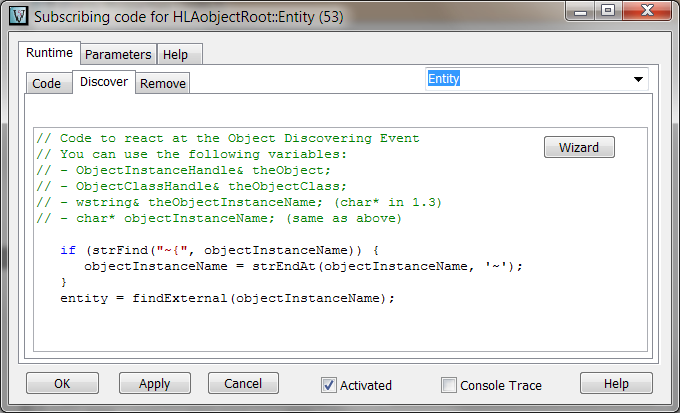Viewport: 680px width, 413px height.
Task: Maximize the Subscribing code window
Action: pyautogui.click(x=607, y=13)
